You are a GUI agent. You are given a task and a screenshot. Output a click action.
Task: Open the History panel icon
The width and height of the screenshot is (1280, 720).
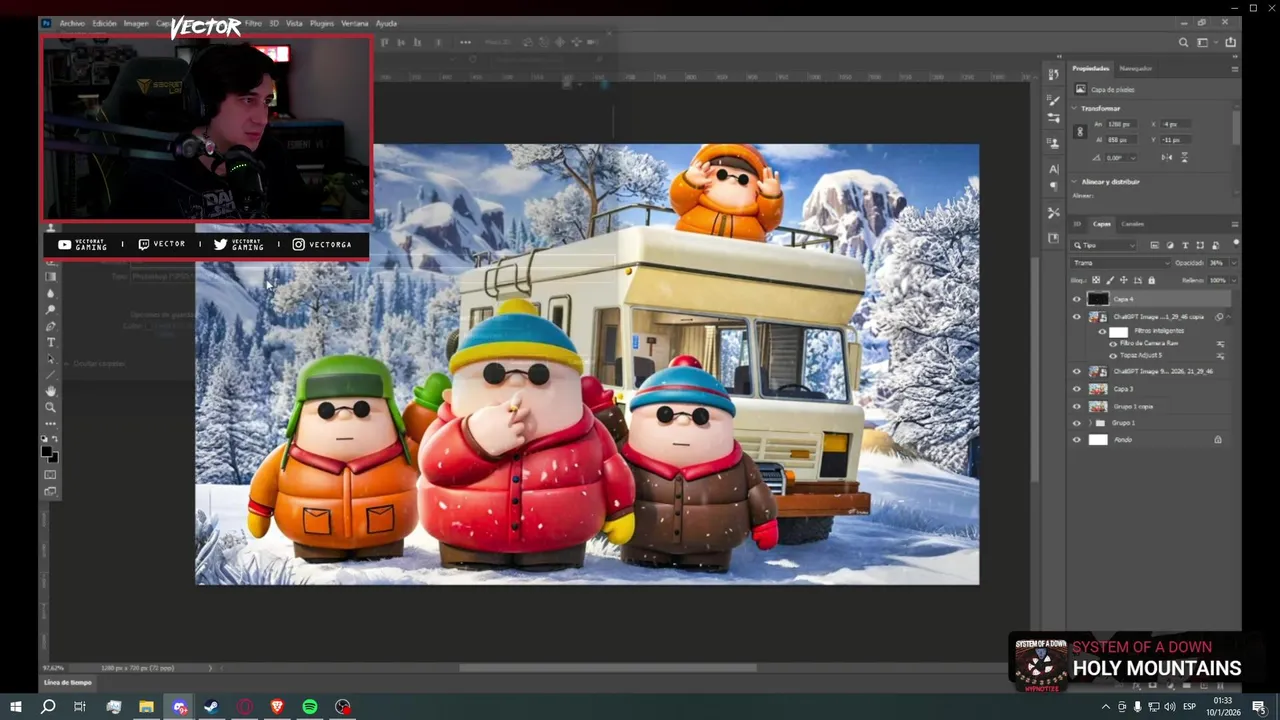tap(1053, 75)
